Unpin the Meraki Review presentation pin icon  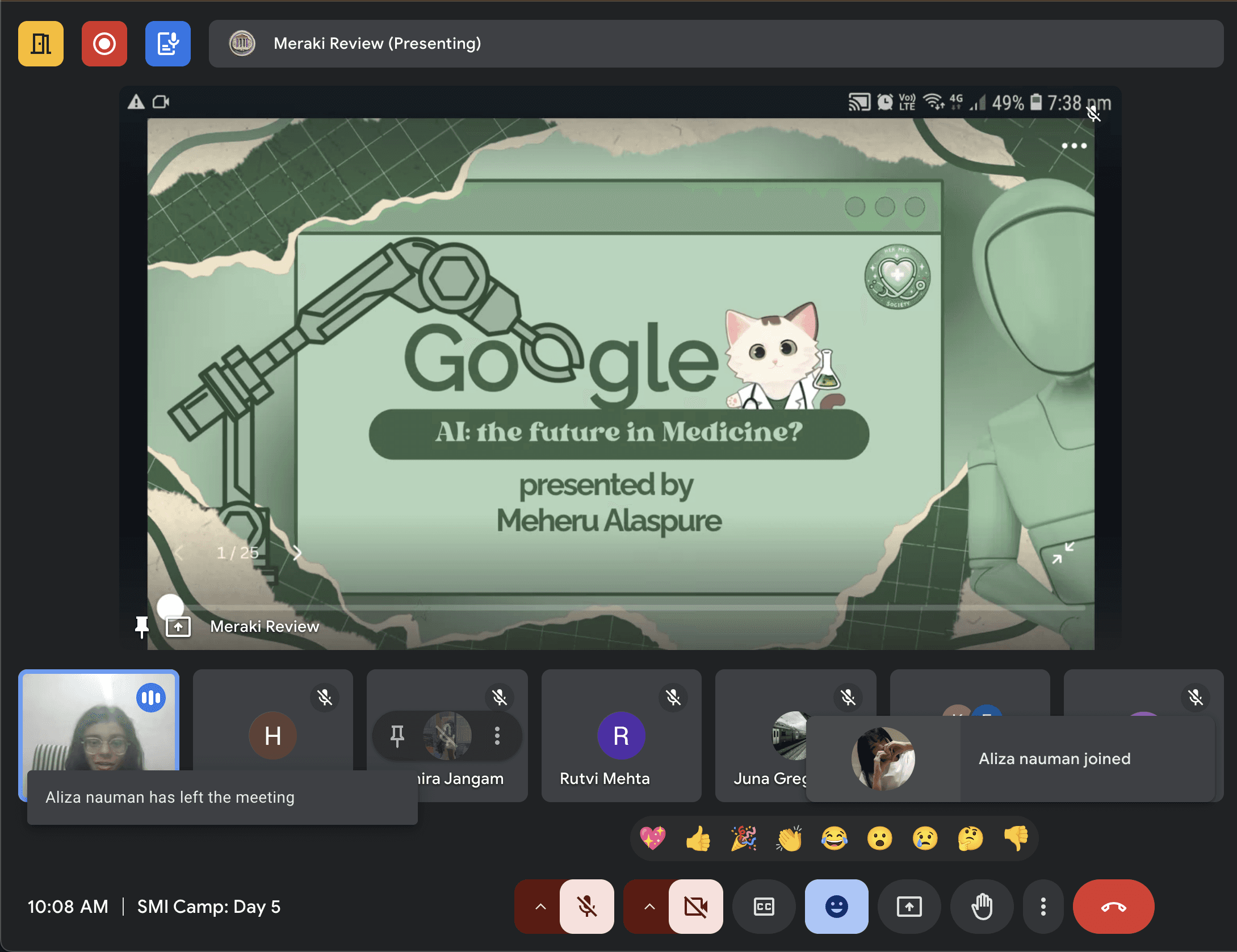pyautogui.click(x=142, y=627)
